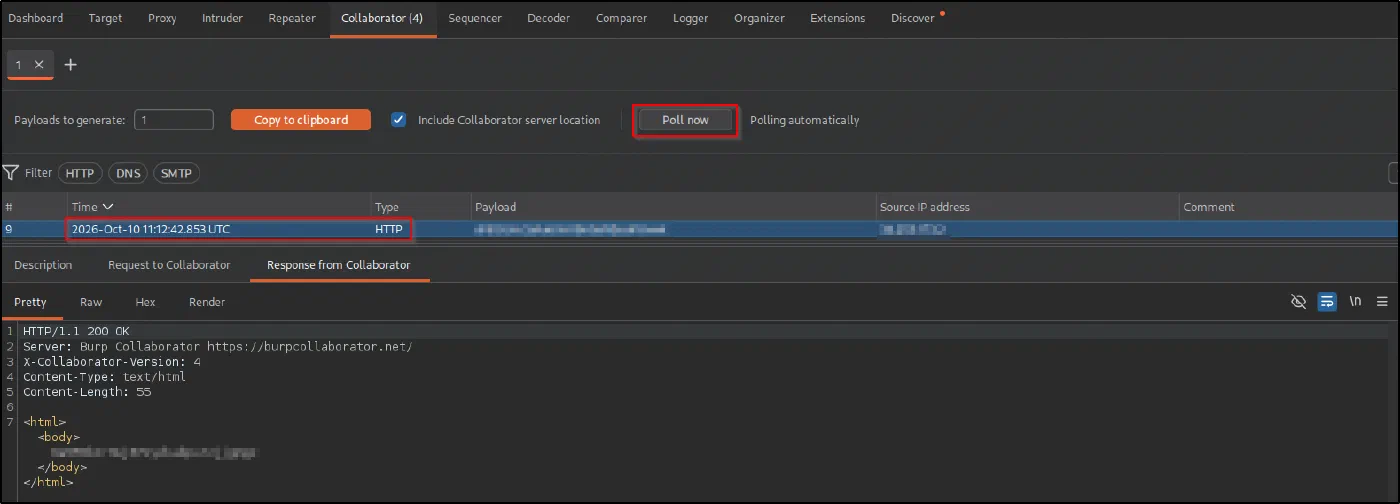Screen dimensions: 1400x504
Task: Click the Payloads to generate field
Action: [174, 120]
